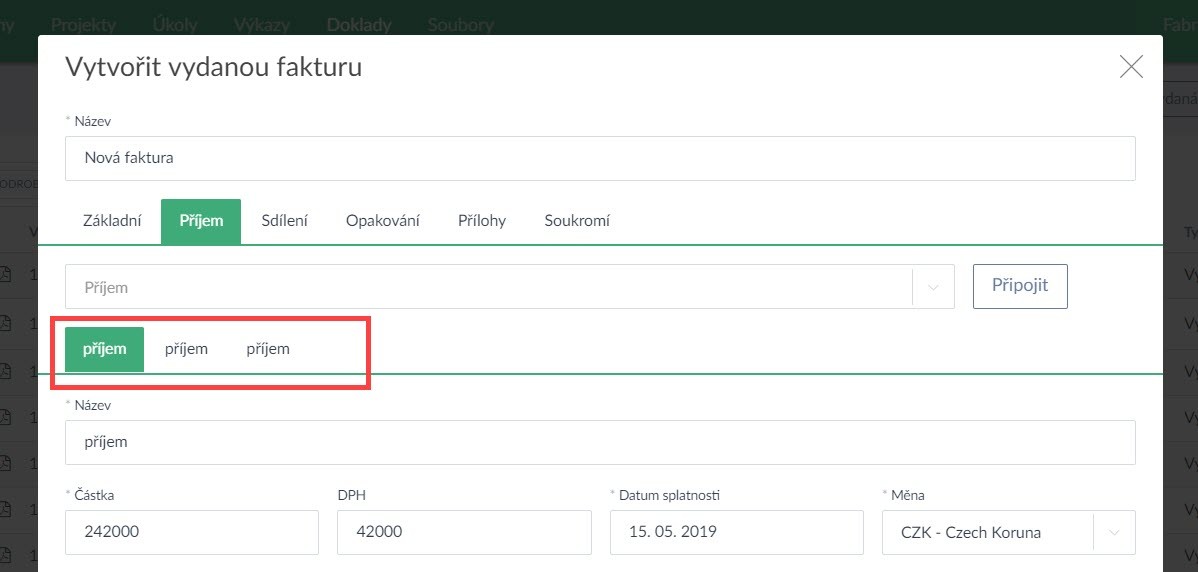Expand the Příjem combo box chevron

pyautogui.click(x=934, y=287)
